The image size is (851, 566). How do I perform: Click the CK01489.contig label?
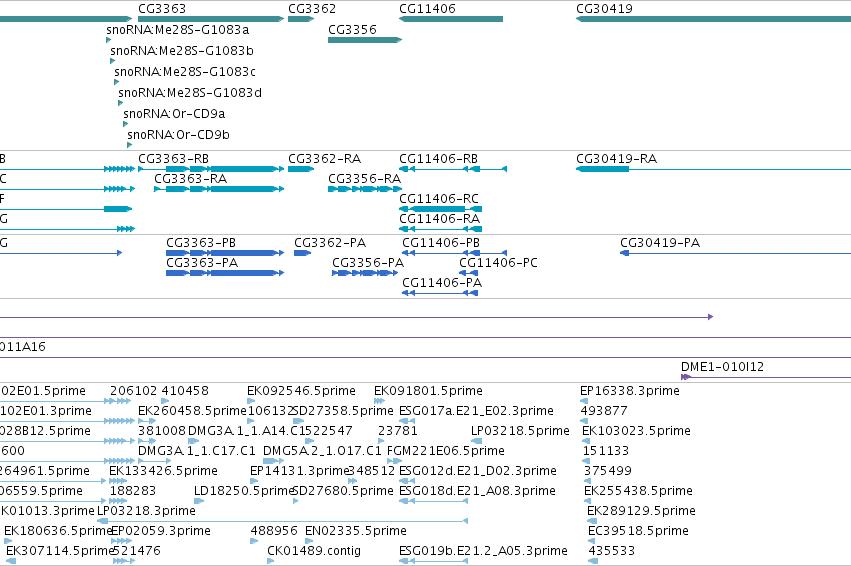(314, 551)
